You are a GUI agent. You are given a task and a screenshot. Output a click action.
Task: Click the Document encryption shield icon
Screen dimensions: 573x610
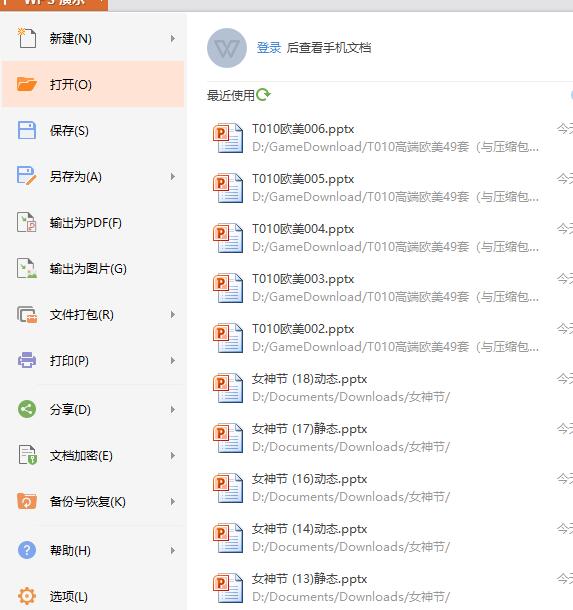click(x=28, y=455)
